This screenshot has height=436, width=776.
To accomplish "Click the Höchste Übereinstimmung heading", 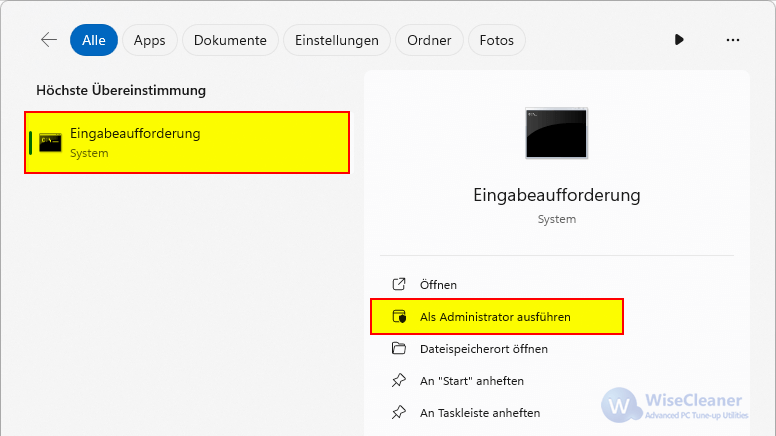I will [121, 91].
